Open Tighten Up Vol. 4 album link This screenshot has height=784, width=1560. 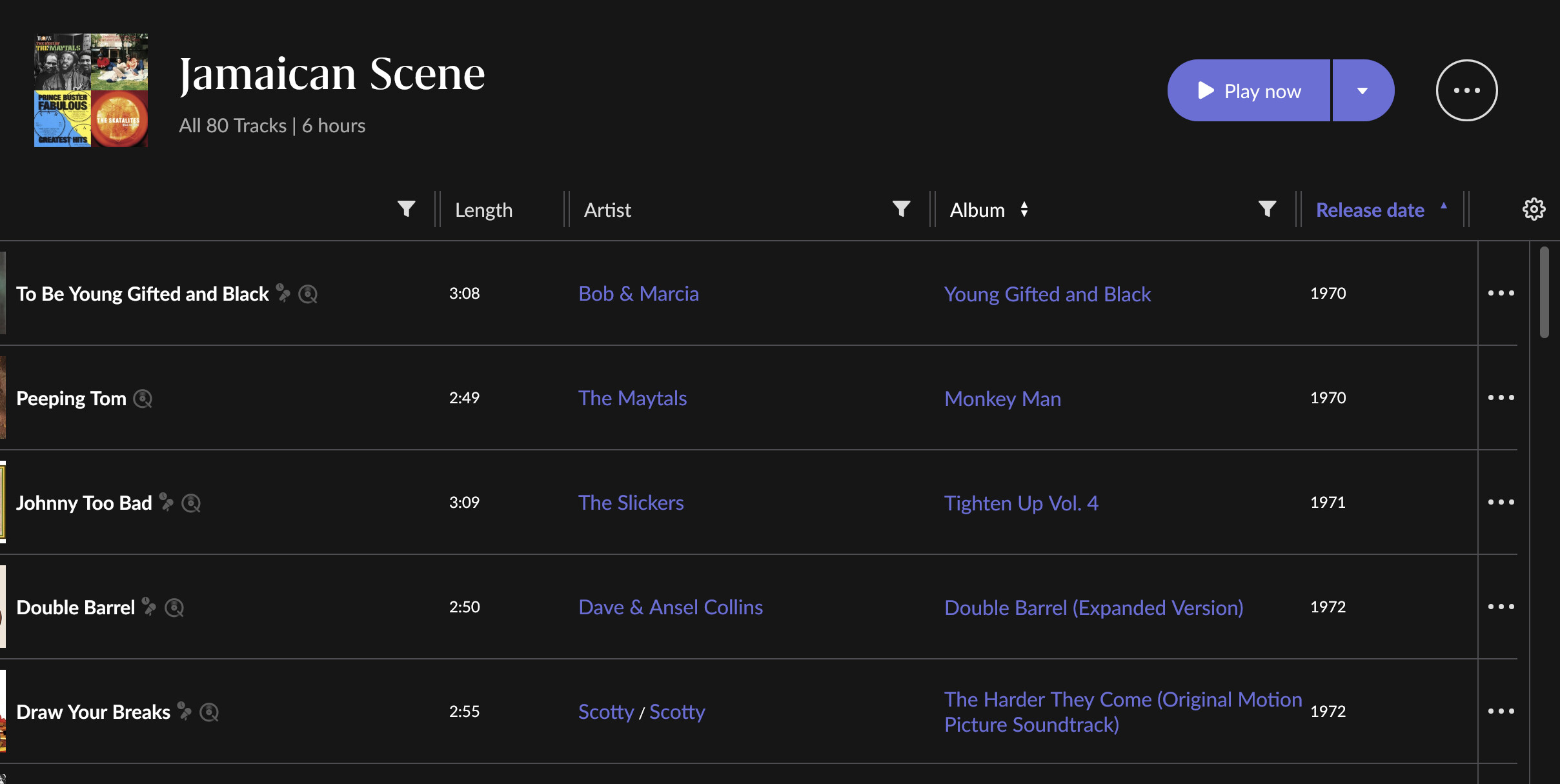point(1020,503)
